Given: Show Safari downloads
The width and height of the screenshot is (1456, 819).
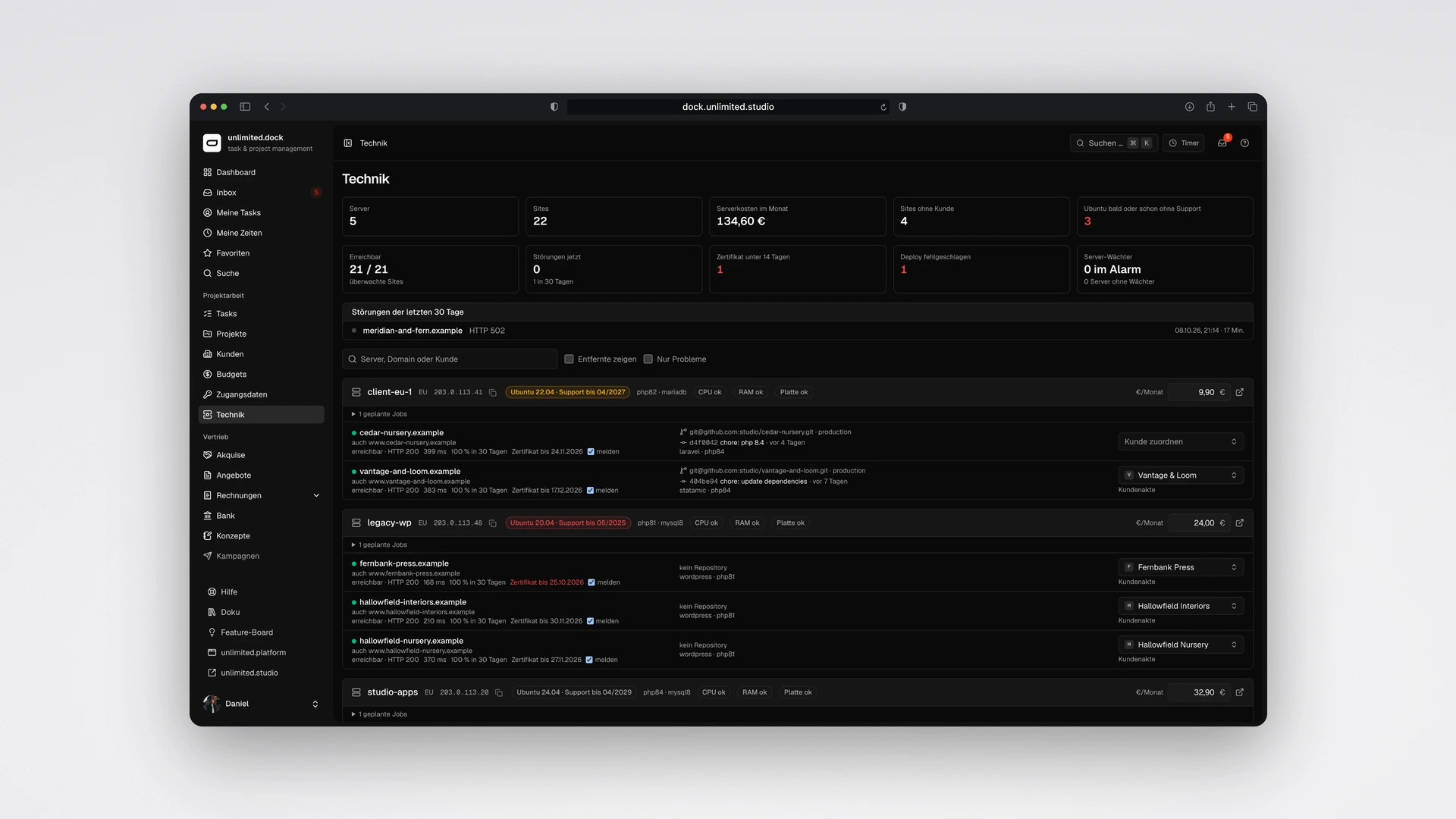Looking at the screenshot, I should click(1189, 107).
